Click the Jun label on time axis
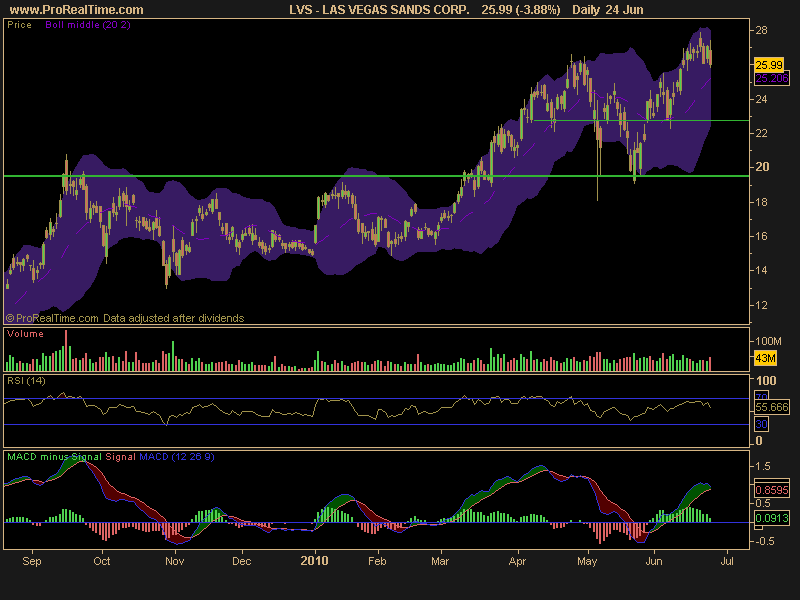 [654, 561]
